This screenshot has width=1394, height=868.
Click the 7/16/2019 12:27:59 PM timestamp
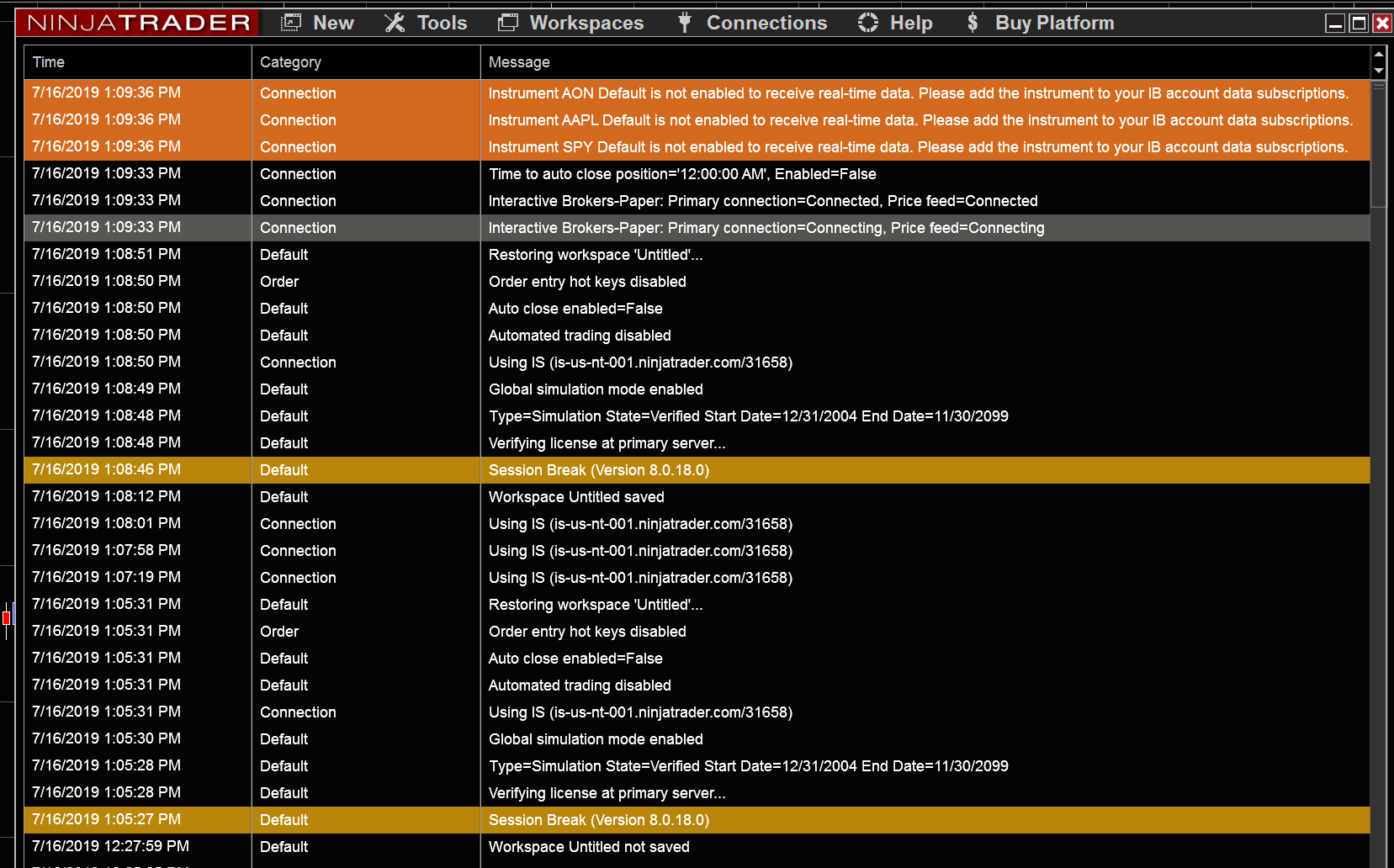pyautogui.click(x=110, y=846)
